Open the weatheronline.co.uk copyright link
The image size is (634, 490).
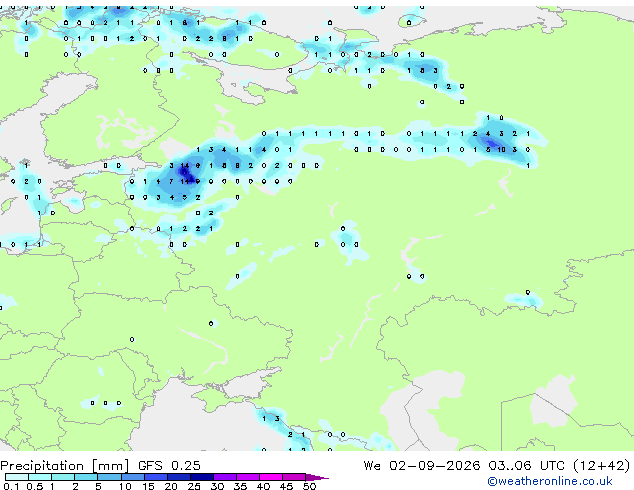click(550, 481)
